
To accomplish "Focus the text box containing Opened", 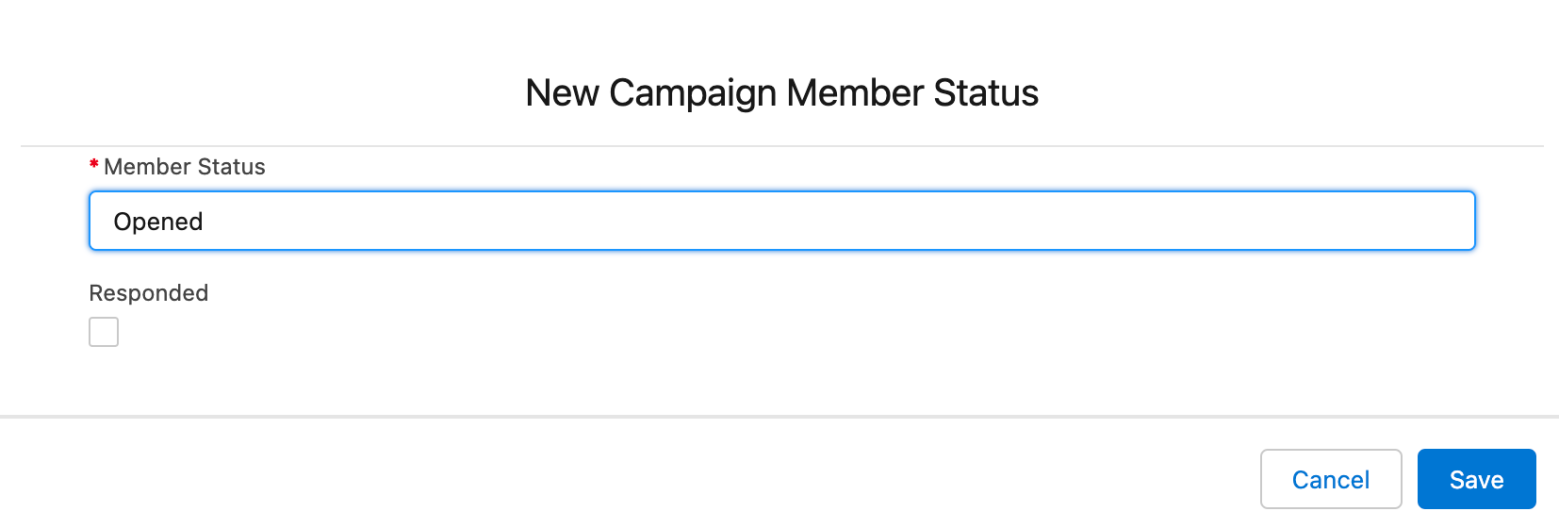I will (782, 221).
